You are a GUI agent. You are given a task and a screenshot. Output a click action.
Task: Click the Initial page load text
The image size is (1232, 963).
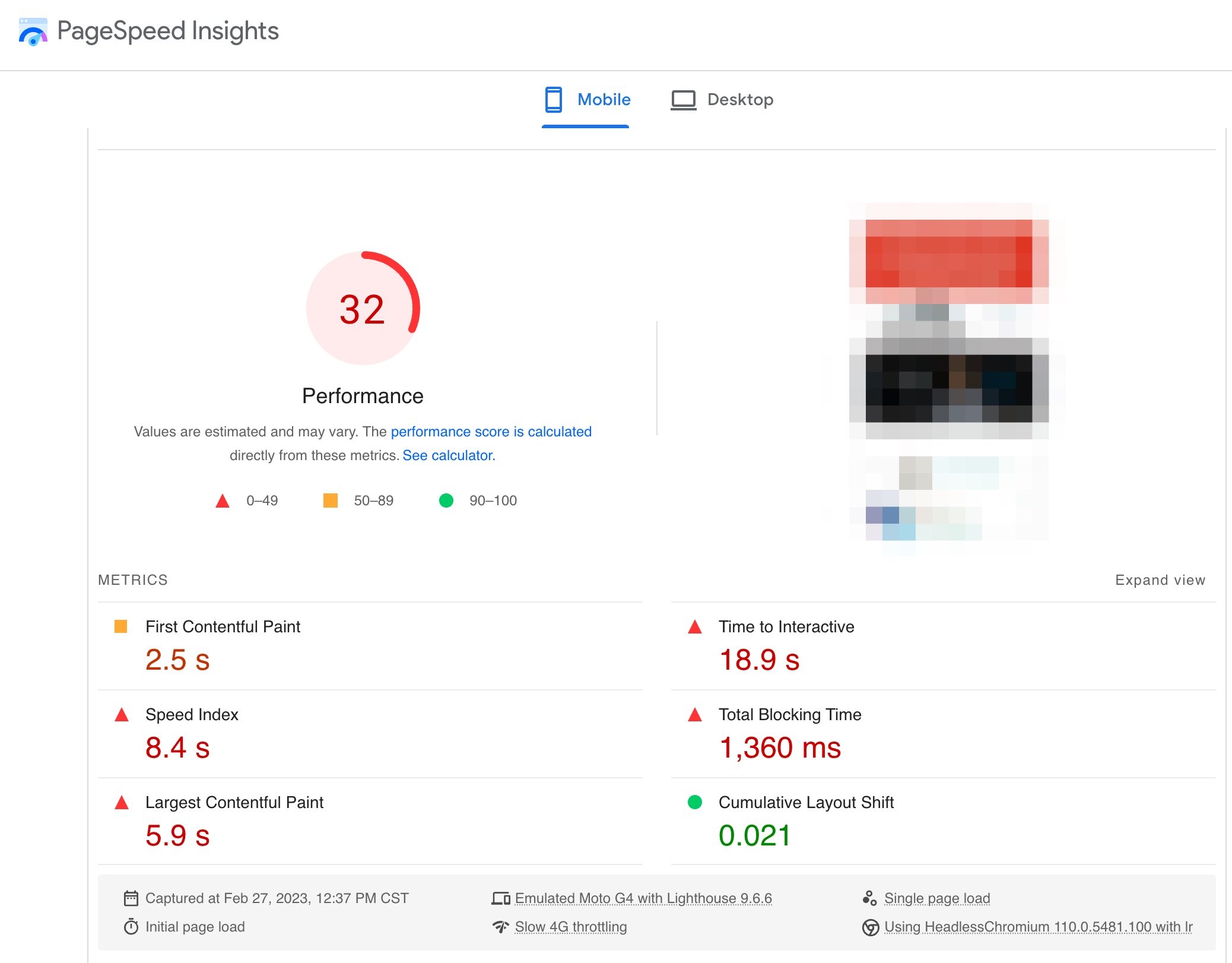195,927
